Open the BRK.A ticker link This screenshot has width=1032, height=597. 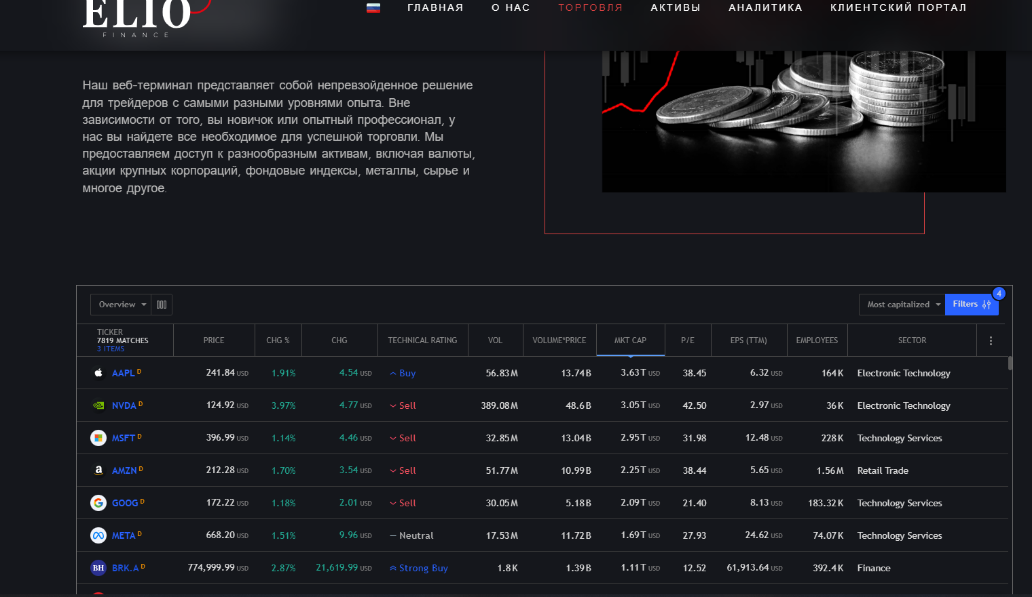(x=125, y=567)
